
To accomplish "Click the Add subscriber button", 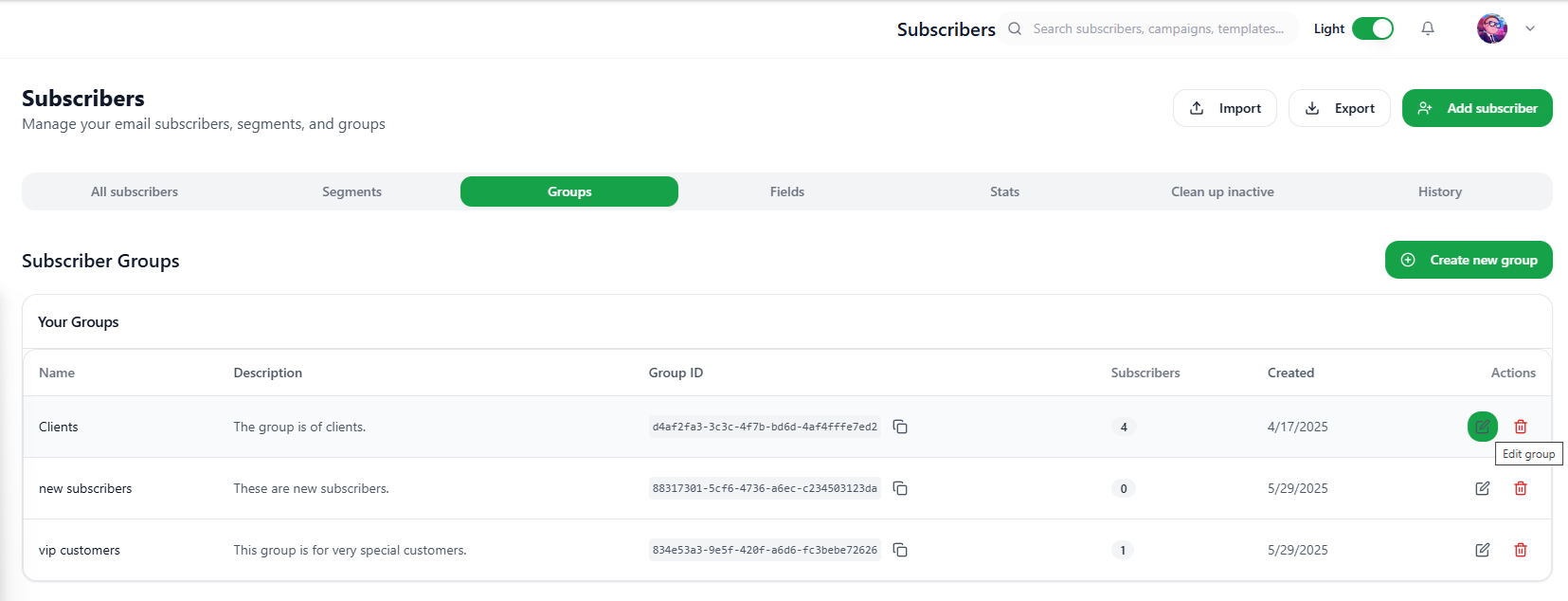I will click(x=1477, y=108).
